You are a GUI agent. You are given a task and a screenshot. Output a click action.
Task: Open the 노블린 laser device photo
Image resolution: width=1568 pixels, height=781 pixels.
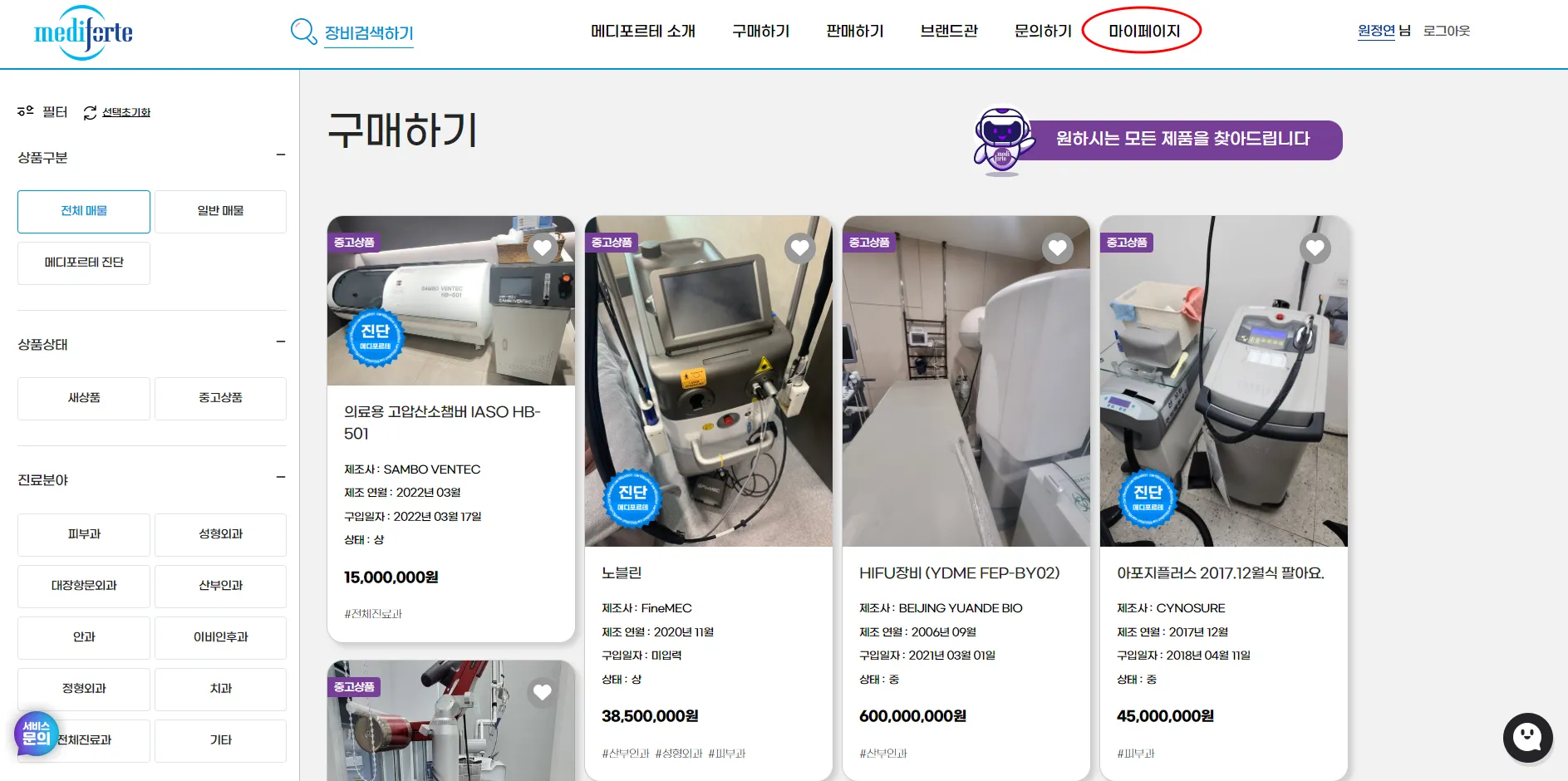click(709, 381)
